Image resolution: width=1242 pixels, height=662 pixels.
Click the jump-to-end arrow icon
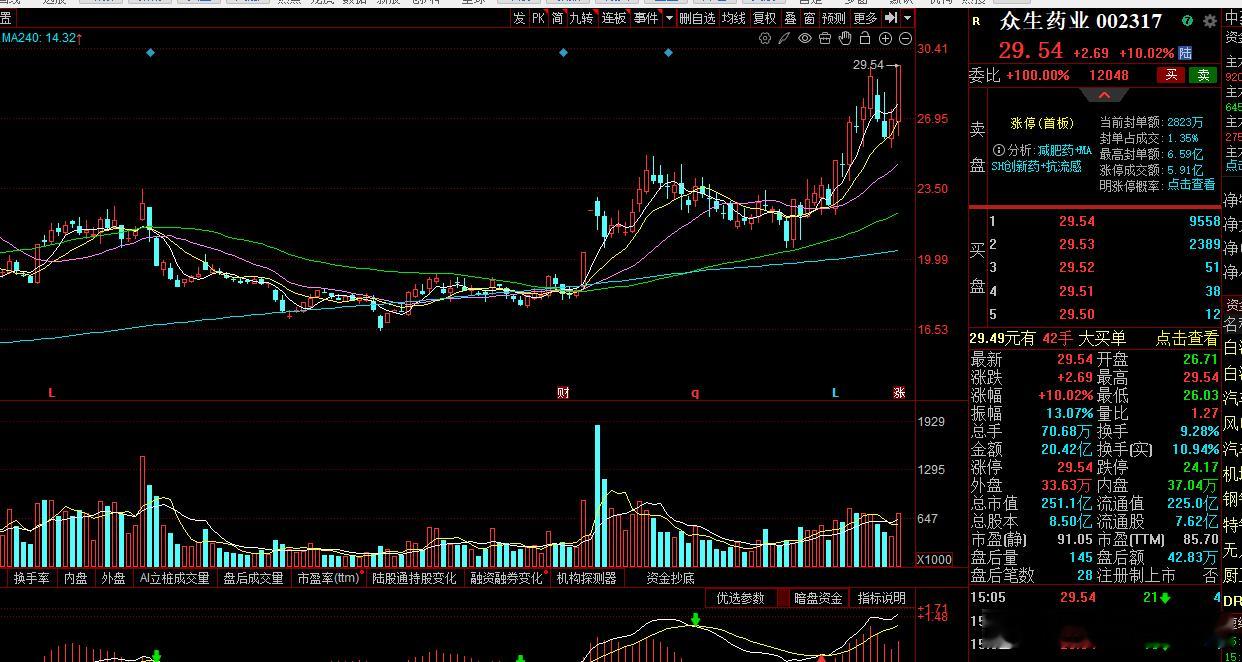point(890,18)
